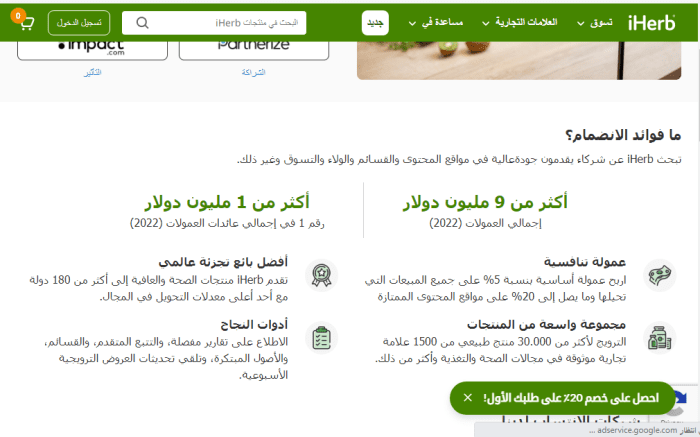Open the shopping cart icon
The width and height of the screenshot is (700, 437).
27,23
